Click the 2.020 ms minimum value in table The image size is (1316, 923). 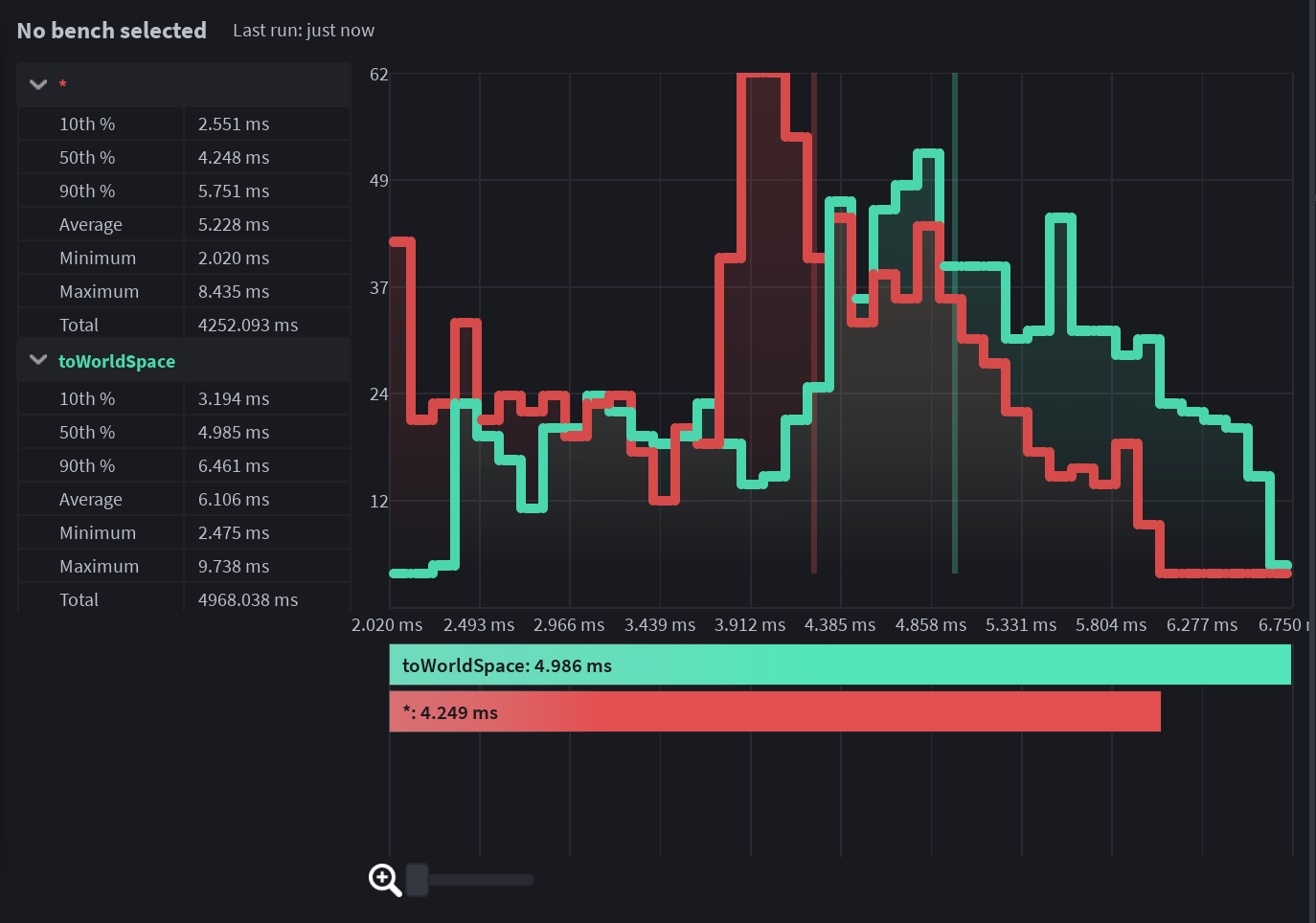234,259
